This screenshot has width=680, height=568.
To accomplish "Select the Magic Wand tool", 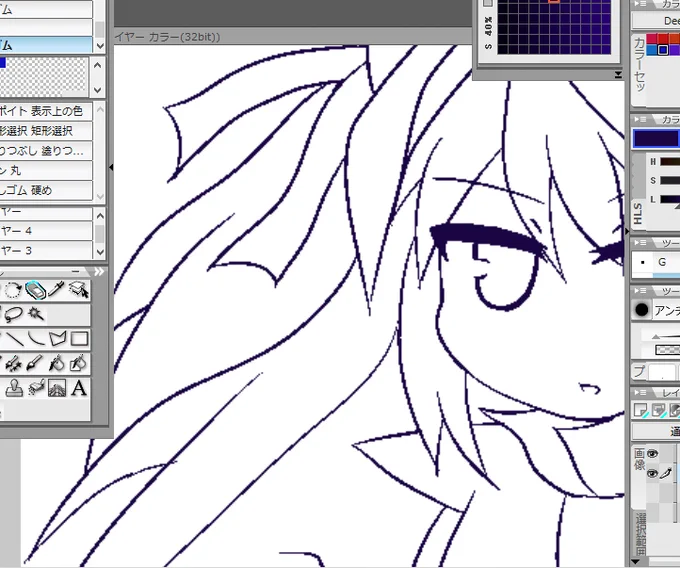I will point(36,314).
